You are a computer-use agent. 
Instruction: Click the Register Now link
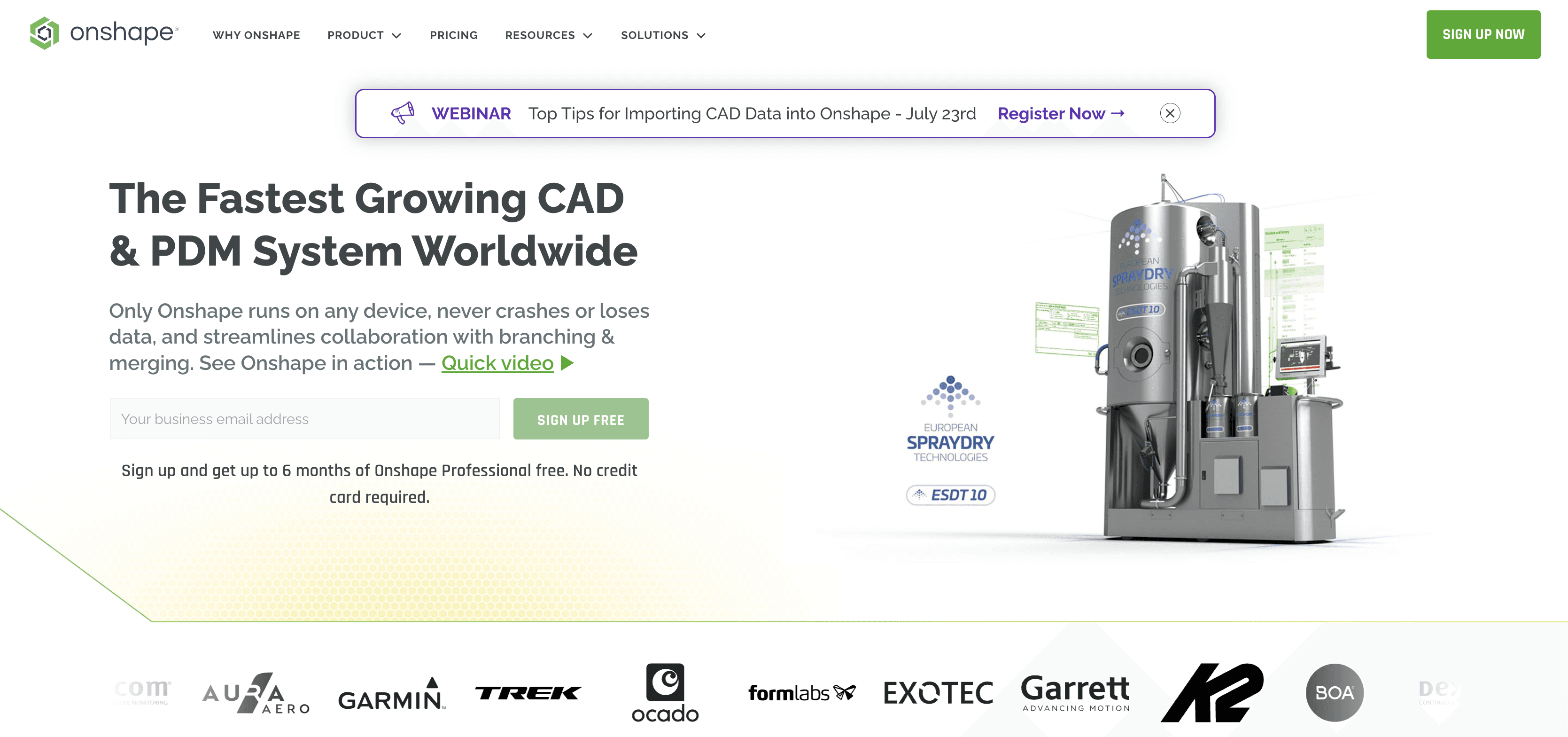pyautogui.click(x=1061, y=114)
